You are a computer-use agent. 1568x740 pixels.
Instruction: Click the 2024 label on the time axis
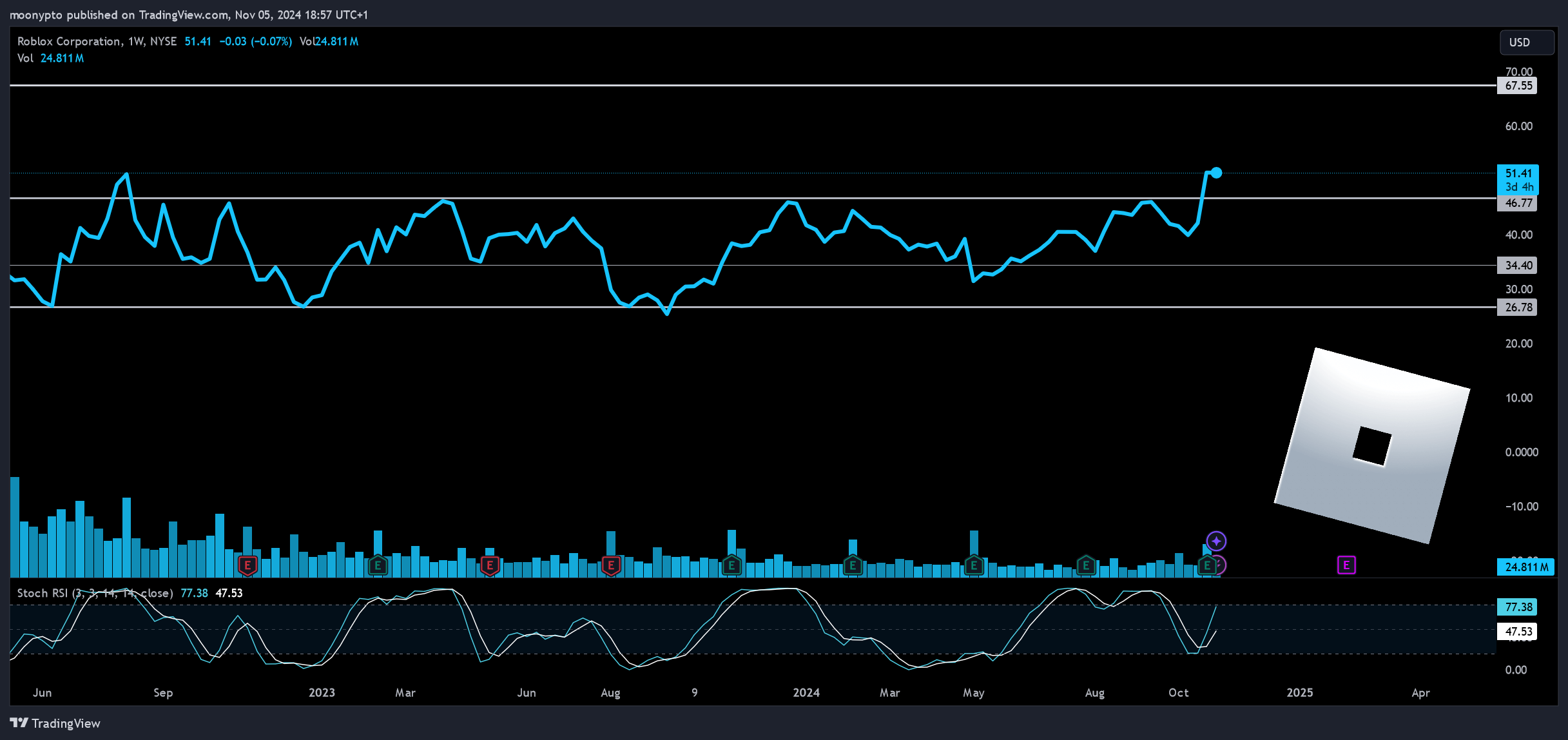point(806,693)
